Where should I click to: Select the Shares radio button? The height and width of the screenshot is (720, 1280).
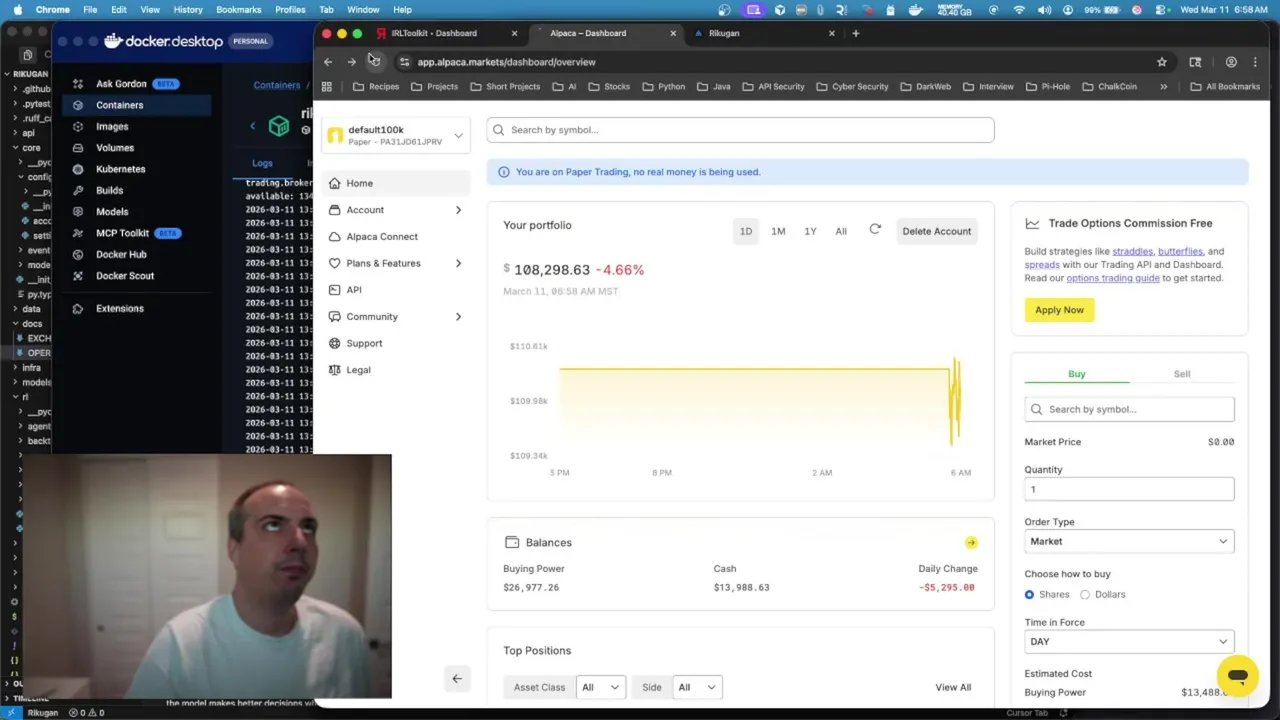click(1029, 594)
